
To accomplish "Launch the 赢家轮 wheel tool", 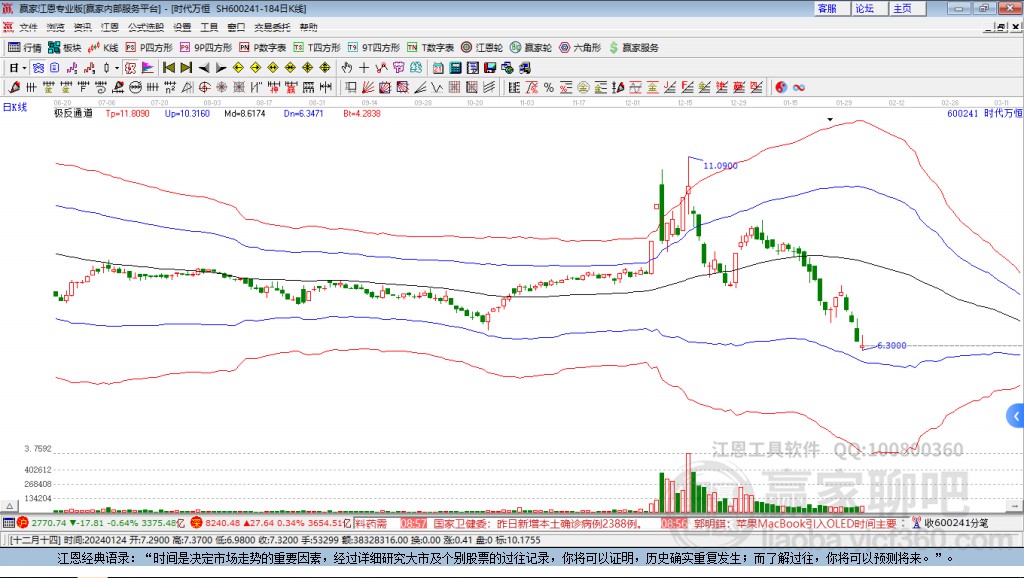I will point(531,48).
